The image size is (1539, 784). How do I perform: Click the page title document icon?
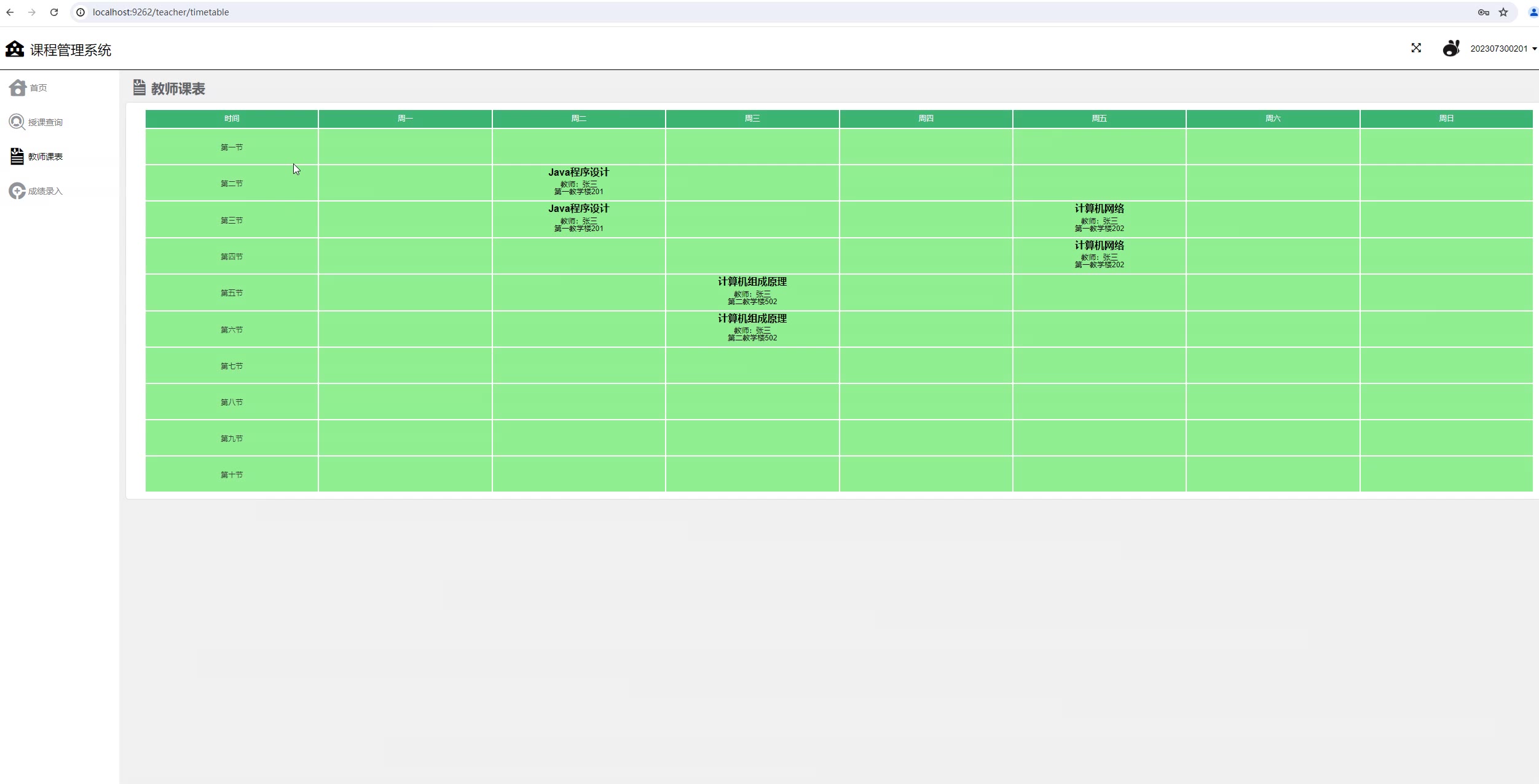(140, 88)
